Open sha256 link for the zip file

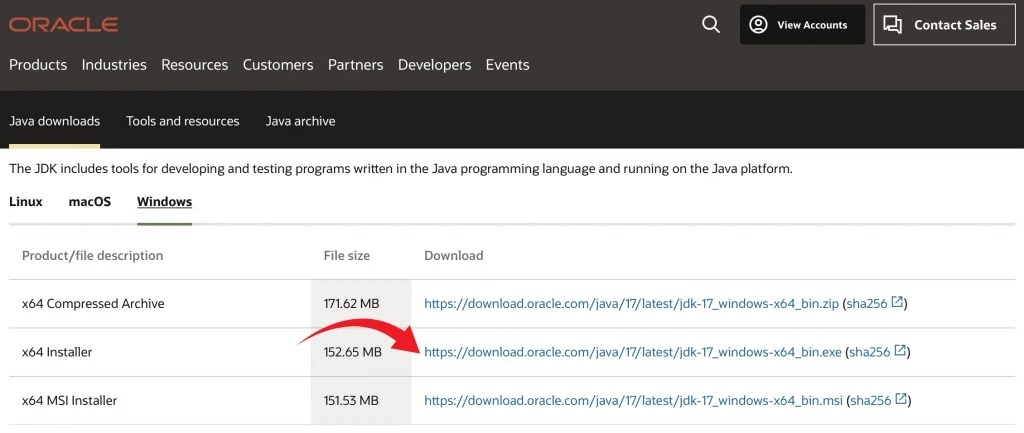pyautogui.click(x=874, y=304)
